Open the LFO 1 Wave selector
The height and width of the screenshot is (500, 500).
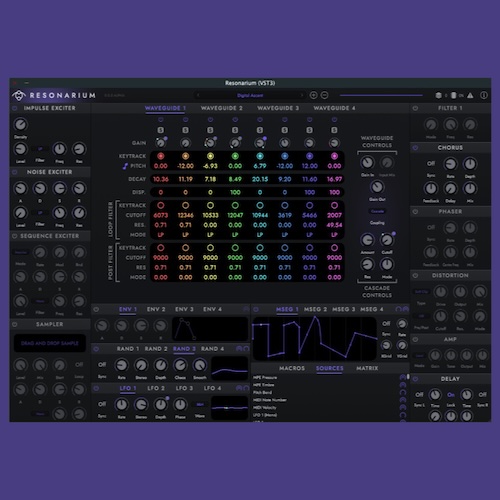tap(200, 405)
